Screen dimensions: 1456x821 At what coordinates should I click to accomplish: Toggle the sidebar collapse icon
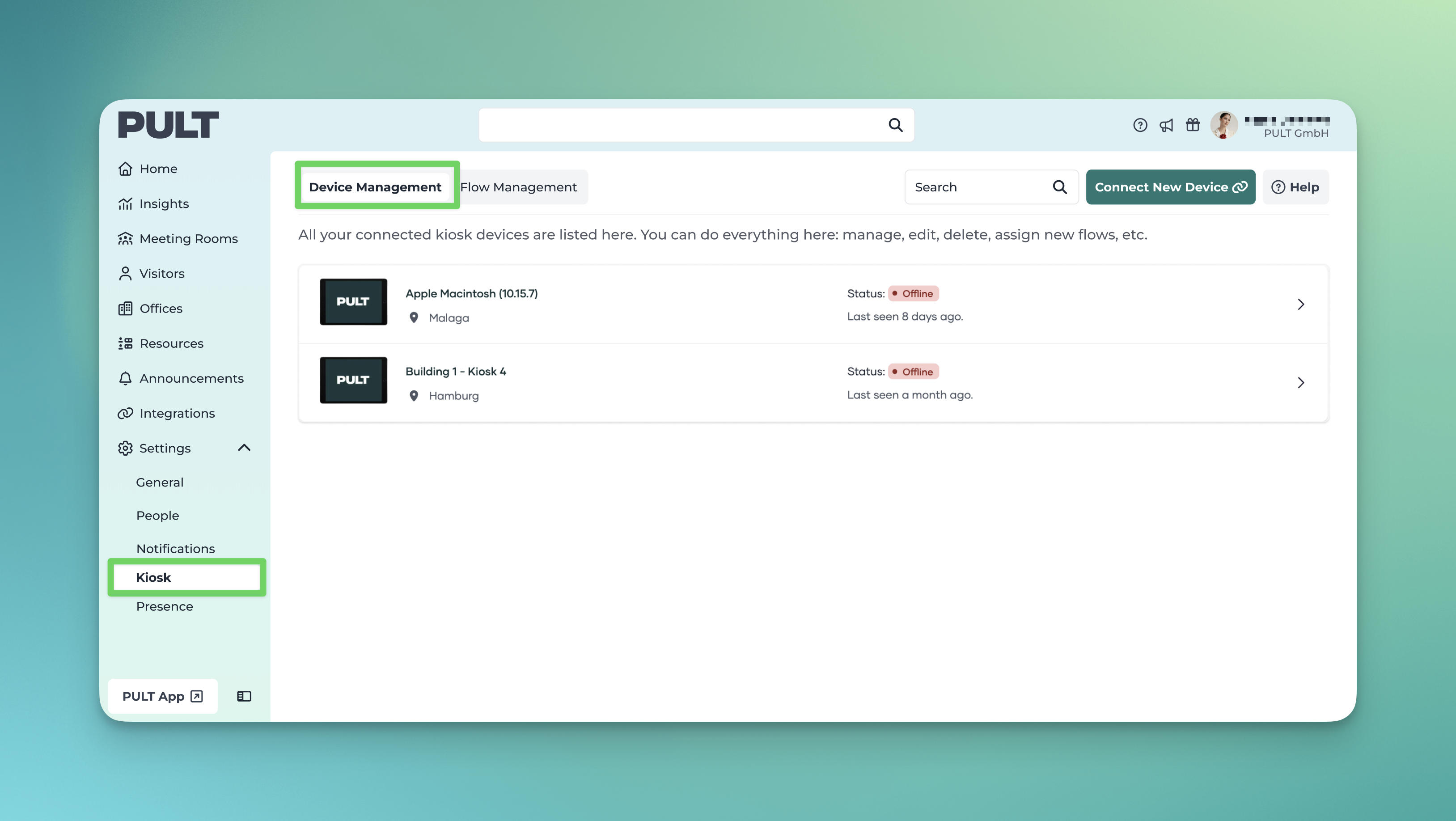pyautogui.click(x=244, y=696)
